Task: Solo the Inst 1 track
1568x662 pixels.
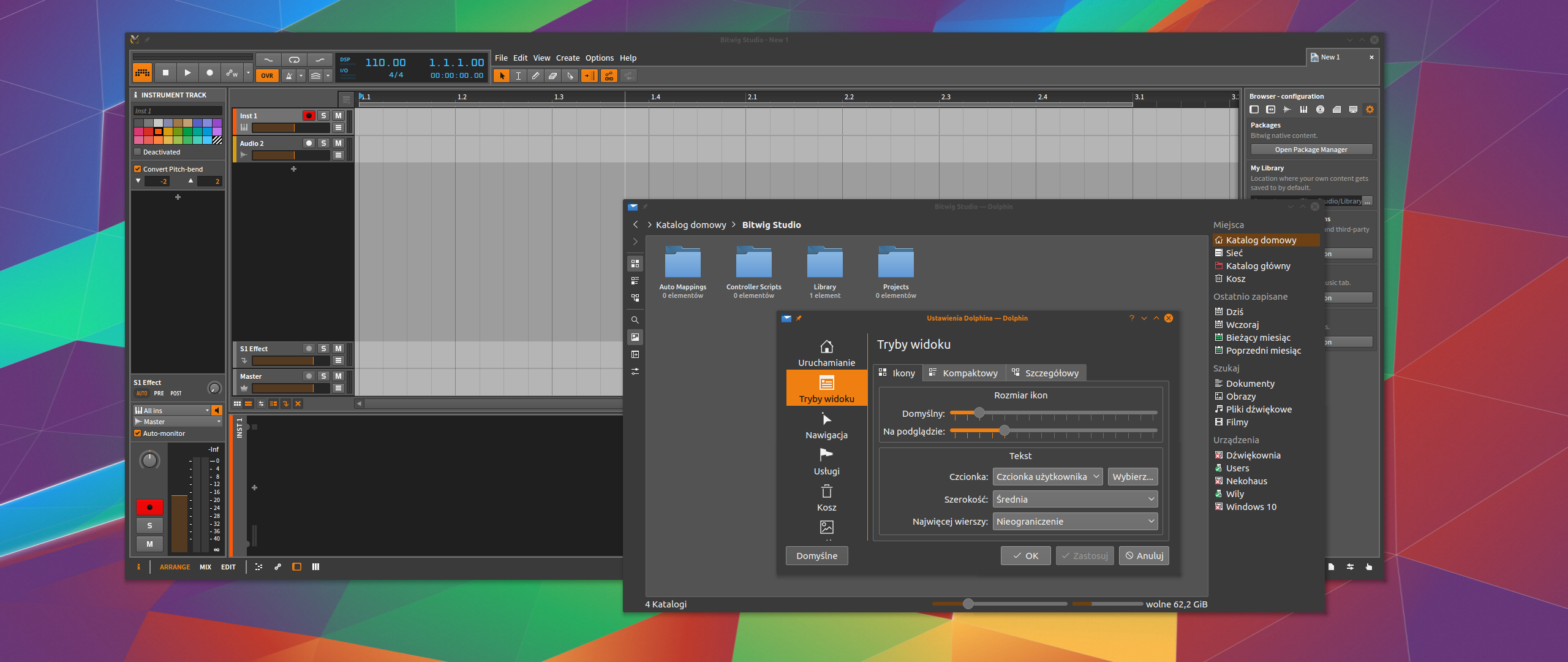Action: 323,116
